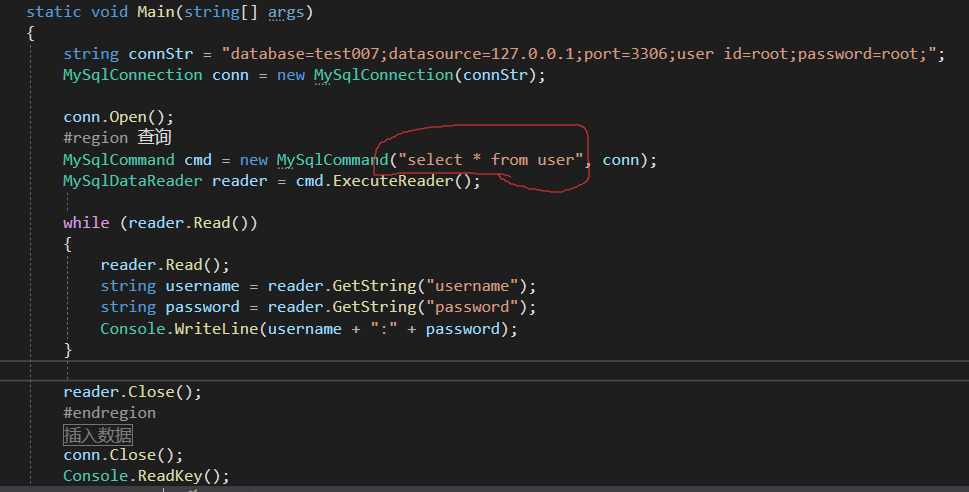Click the while (reader.Read()) statement
The width and height of the screenshot is (969, 492).
(160, 223)
